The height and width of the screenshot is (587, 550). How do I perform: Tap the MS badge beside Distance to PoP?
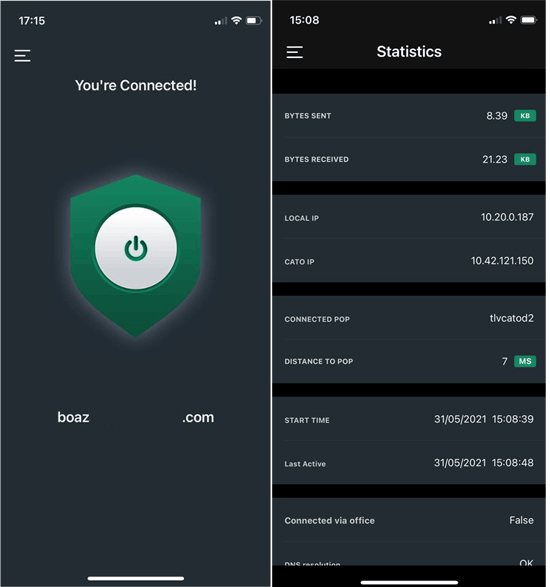pos(525,361)
